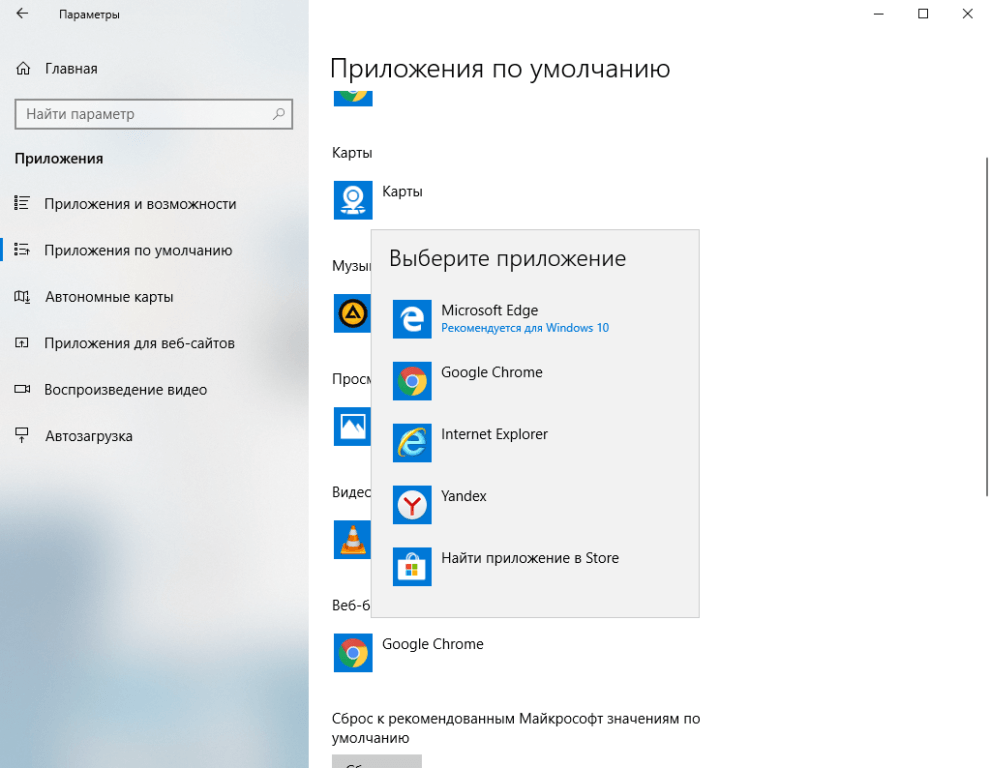Click the Карты app name label
990x768 pixels.
(x=402, y=191)
